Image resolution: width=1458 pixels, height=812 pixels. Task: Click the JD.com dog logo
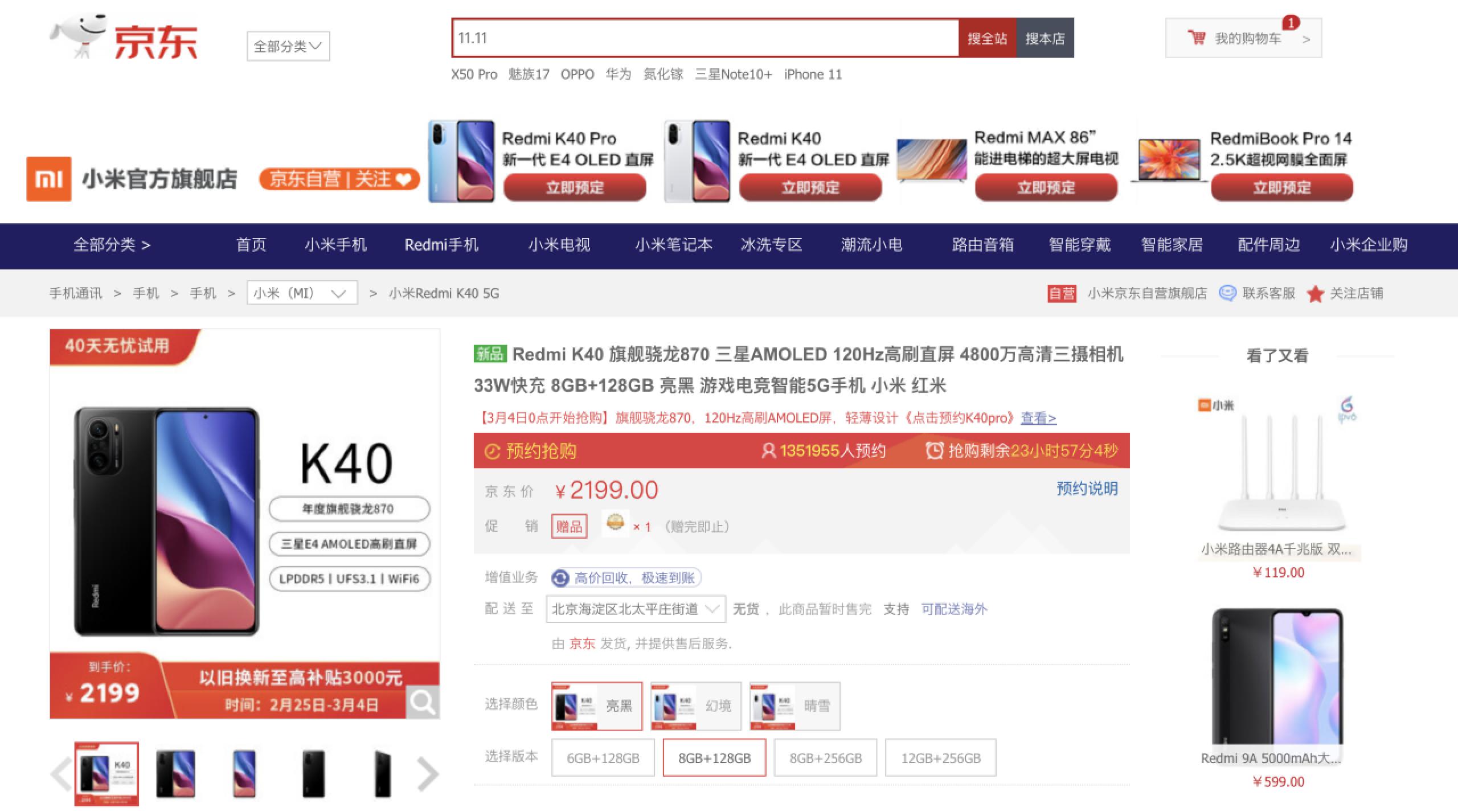point(124,38)
